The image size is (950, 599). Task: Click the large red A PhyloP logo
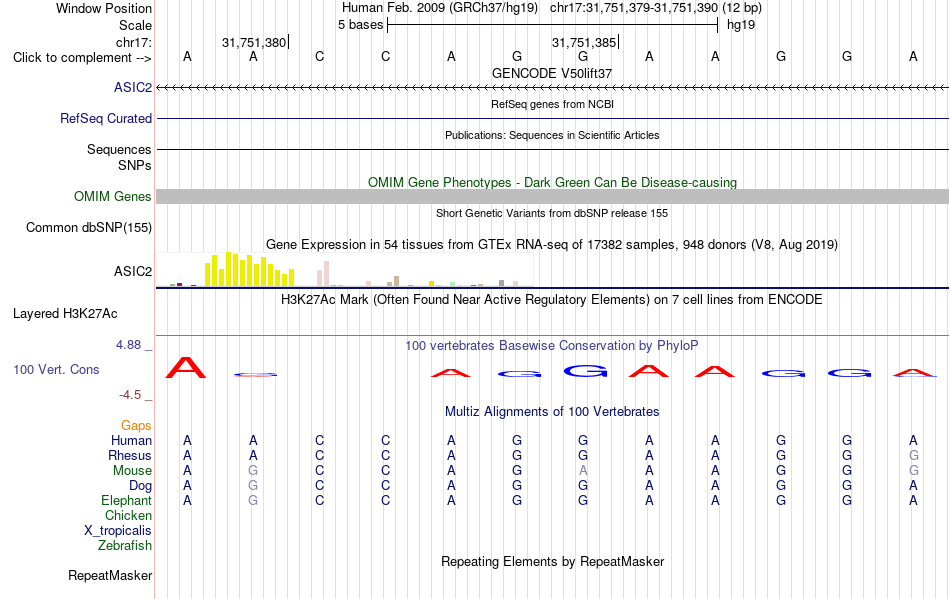coord(186,368)
